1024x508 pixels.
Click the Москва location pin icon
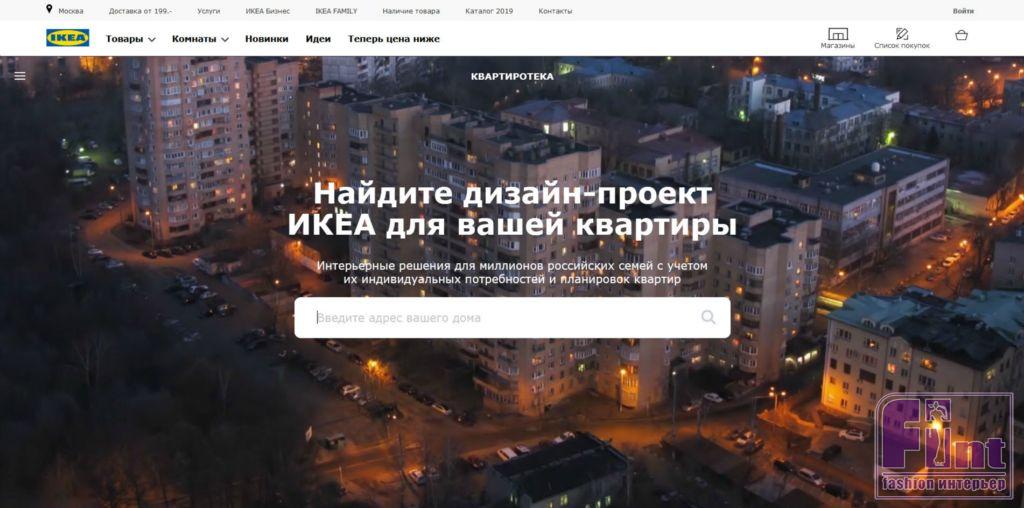click(x=49, y=9)
